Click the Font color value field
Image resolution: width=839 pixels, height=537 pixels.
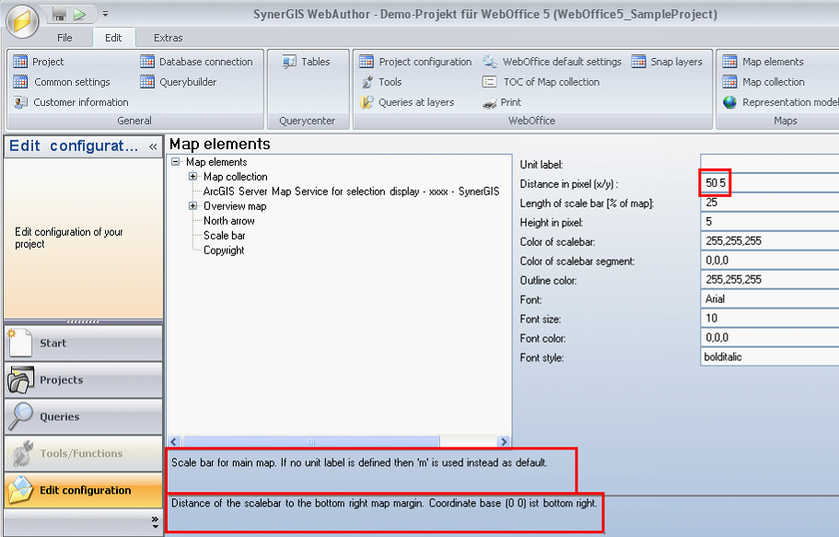[769, 337]
